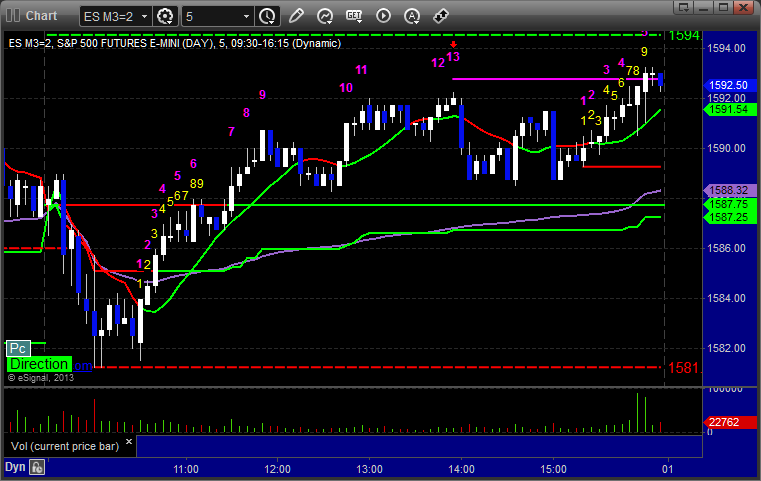Click the magenta count label 10
The width and height of the screenshot is (761, 481).
click(x=346, y=88)
